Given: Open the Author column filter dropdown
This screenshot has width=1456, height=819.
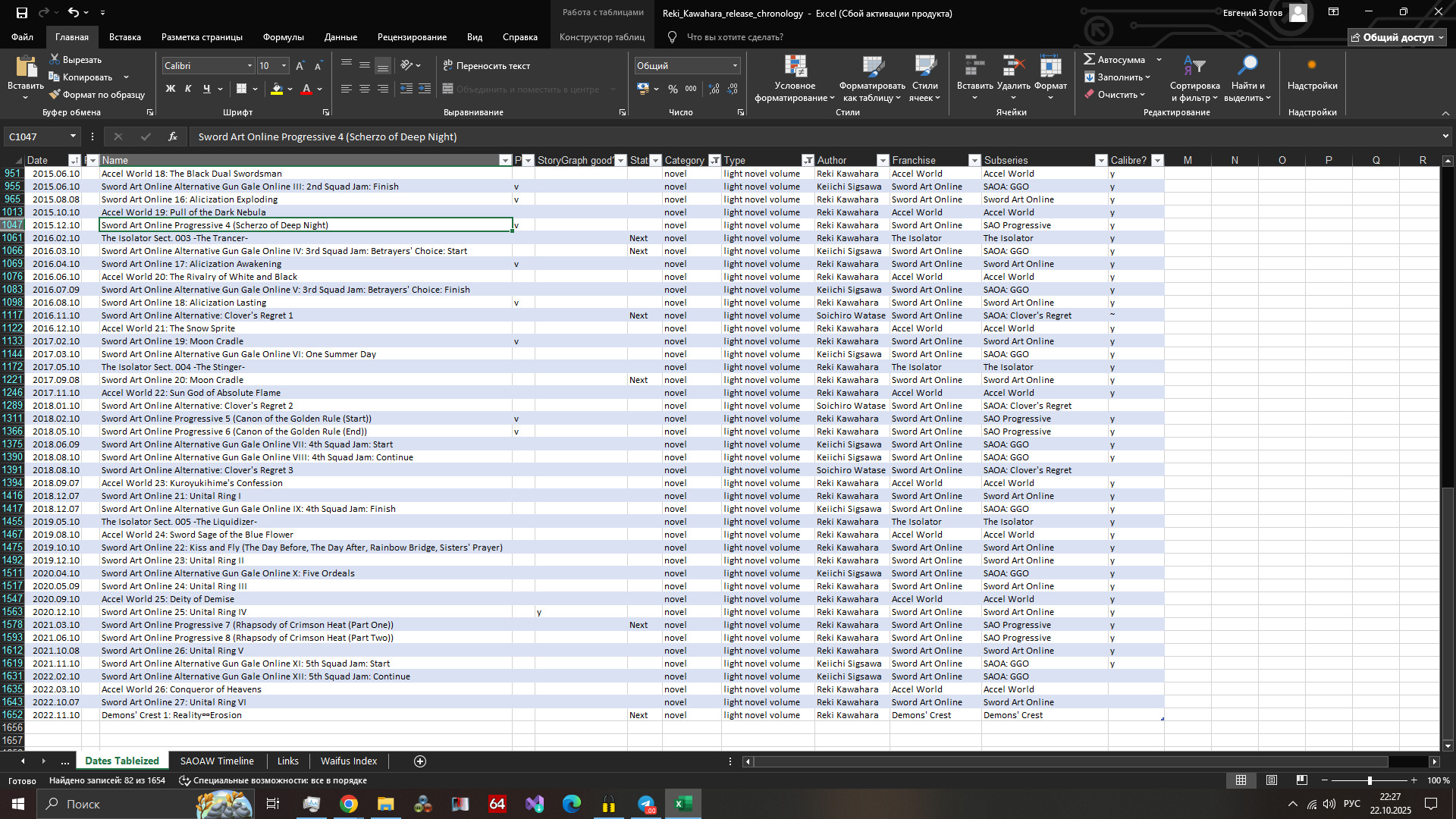Looking at the screenshot, I should [882, 161].
